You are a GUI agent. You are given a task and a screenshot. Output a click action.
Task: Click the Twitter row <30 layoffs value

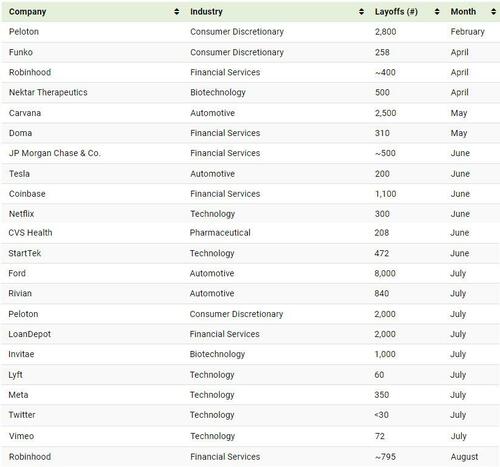pyautogui.click(x=382, y=415)
